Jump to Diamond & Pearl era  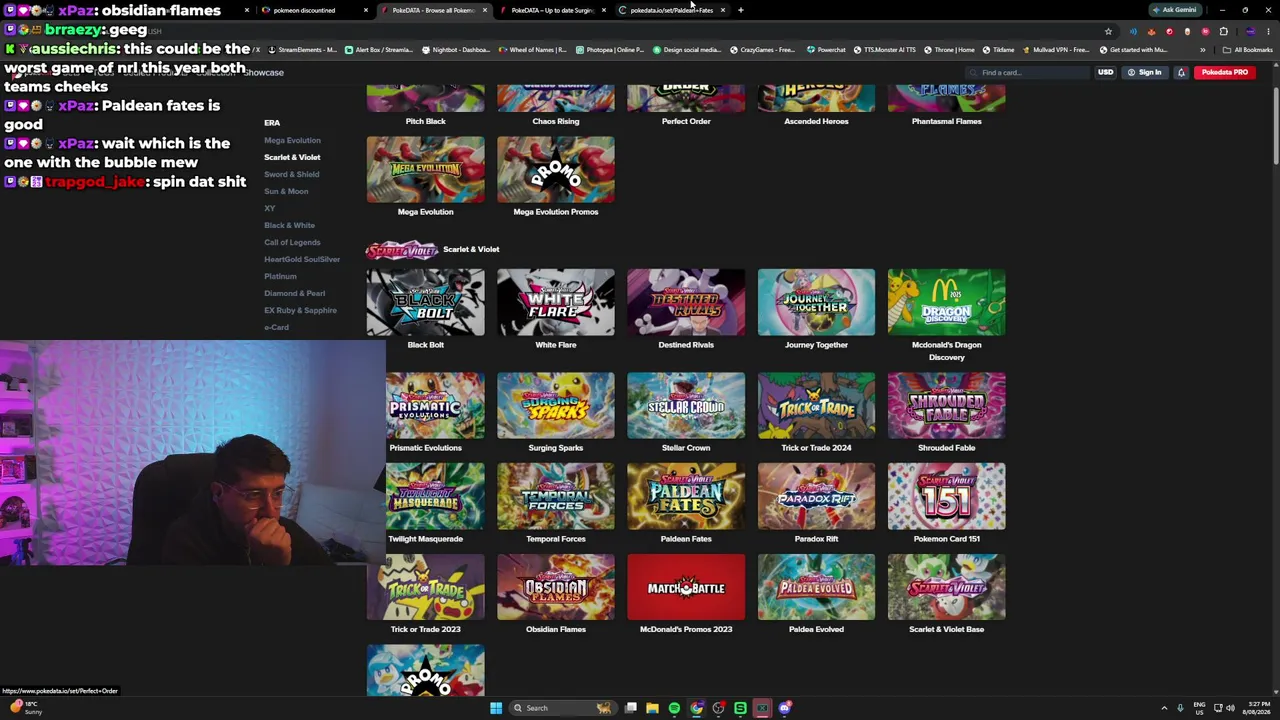click(x=294, y=293)
